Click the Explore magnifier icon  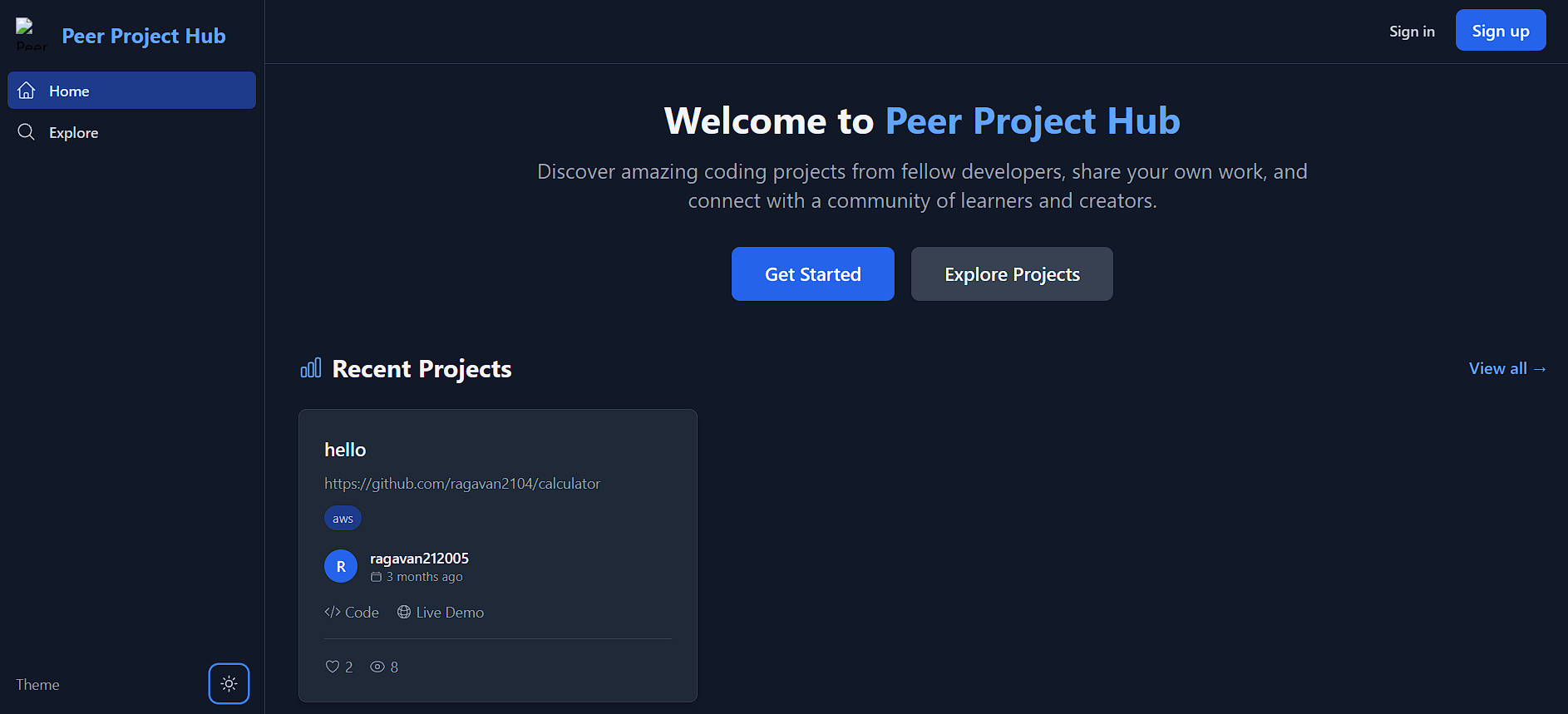point(27,132)
